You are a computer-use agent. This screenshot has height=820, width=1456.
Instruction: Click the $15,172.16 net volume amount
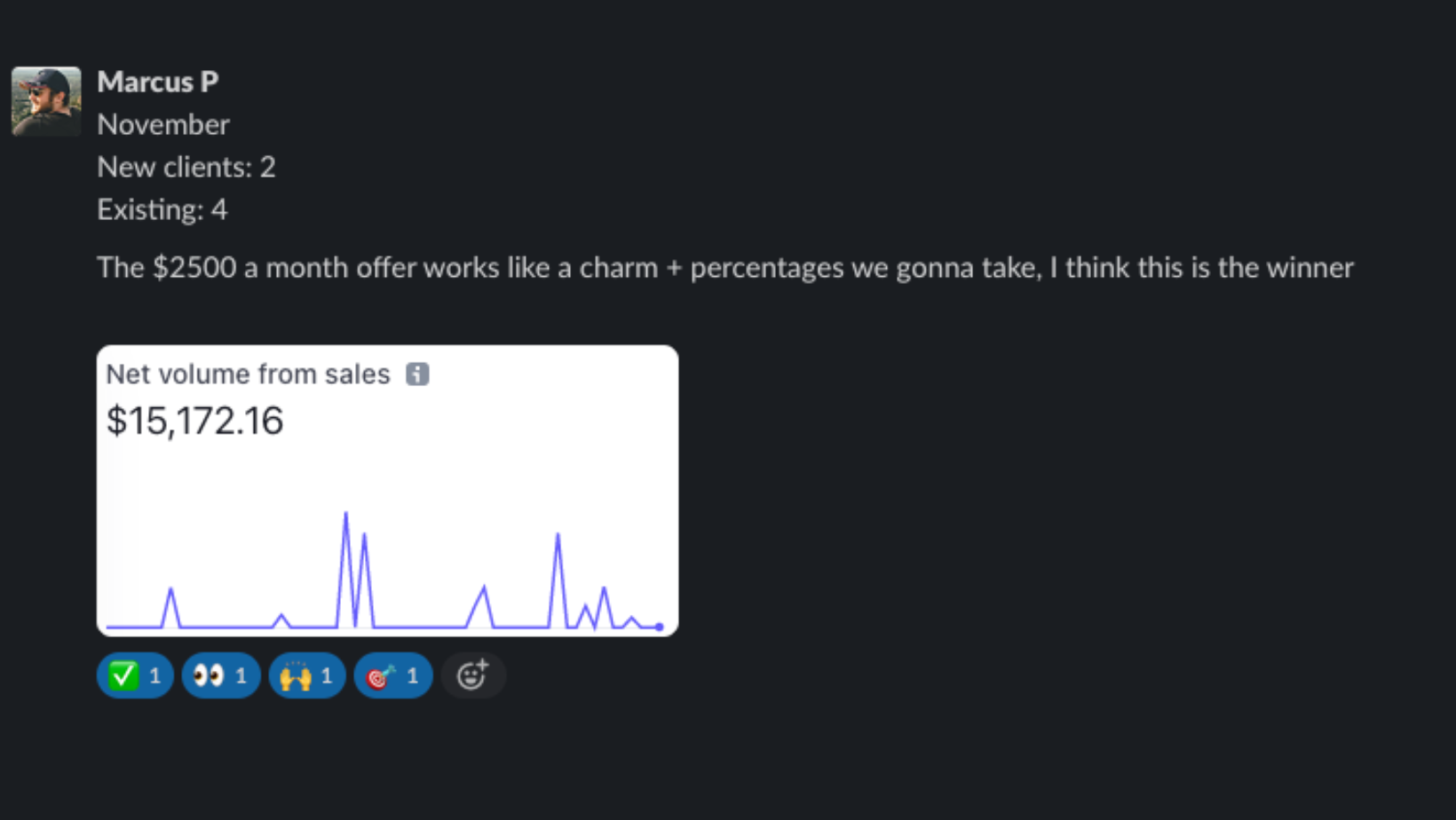(x=194, y=421)
